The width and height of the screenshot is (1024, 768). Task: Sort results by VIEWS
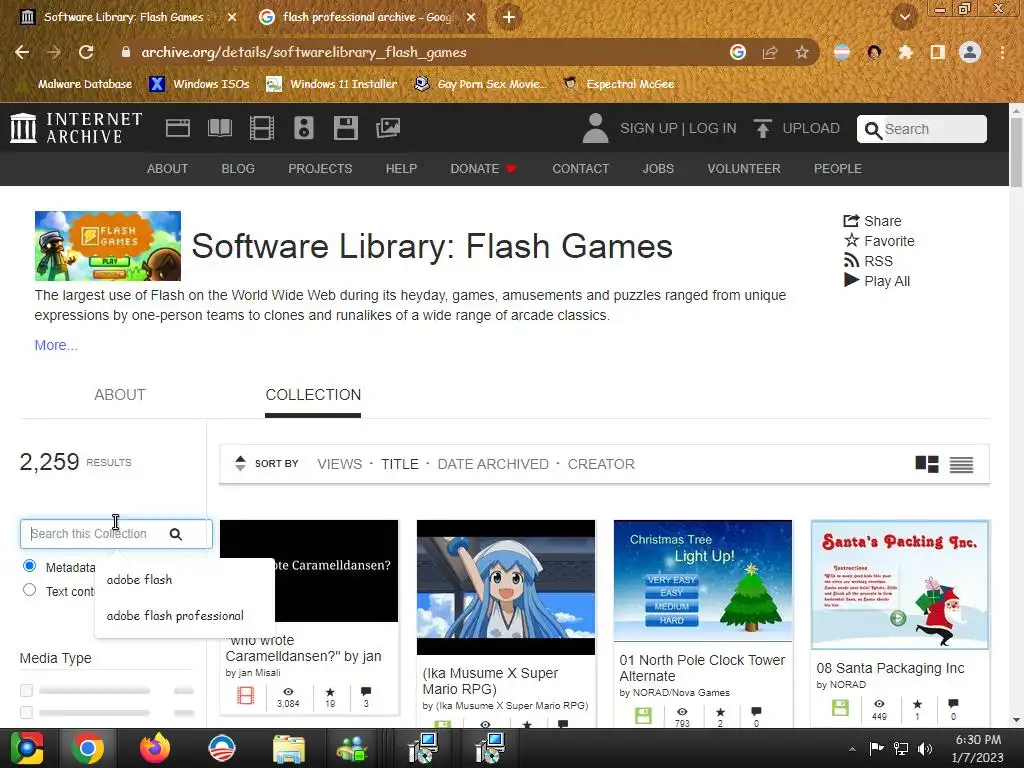click(x=340, y=464)
